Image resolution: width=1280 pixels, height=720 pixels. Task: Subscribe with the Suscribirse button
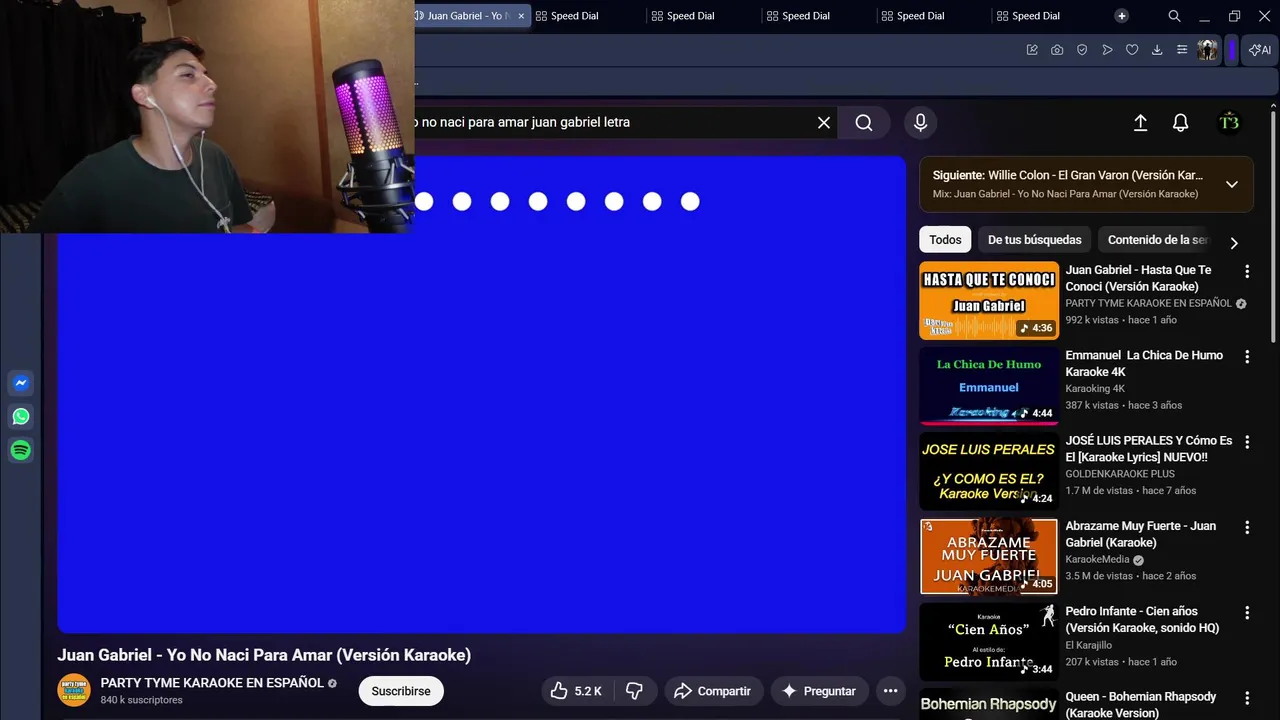pos(401,691)
